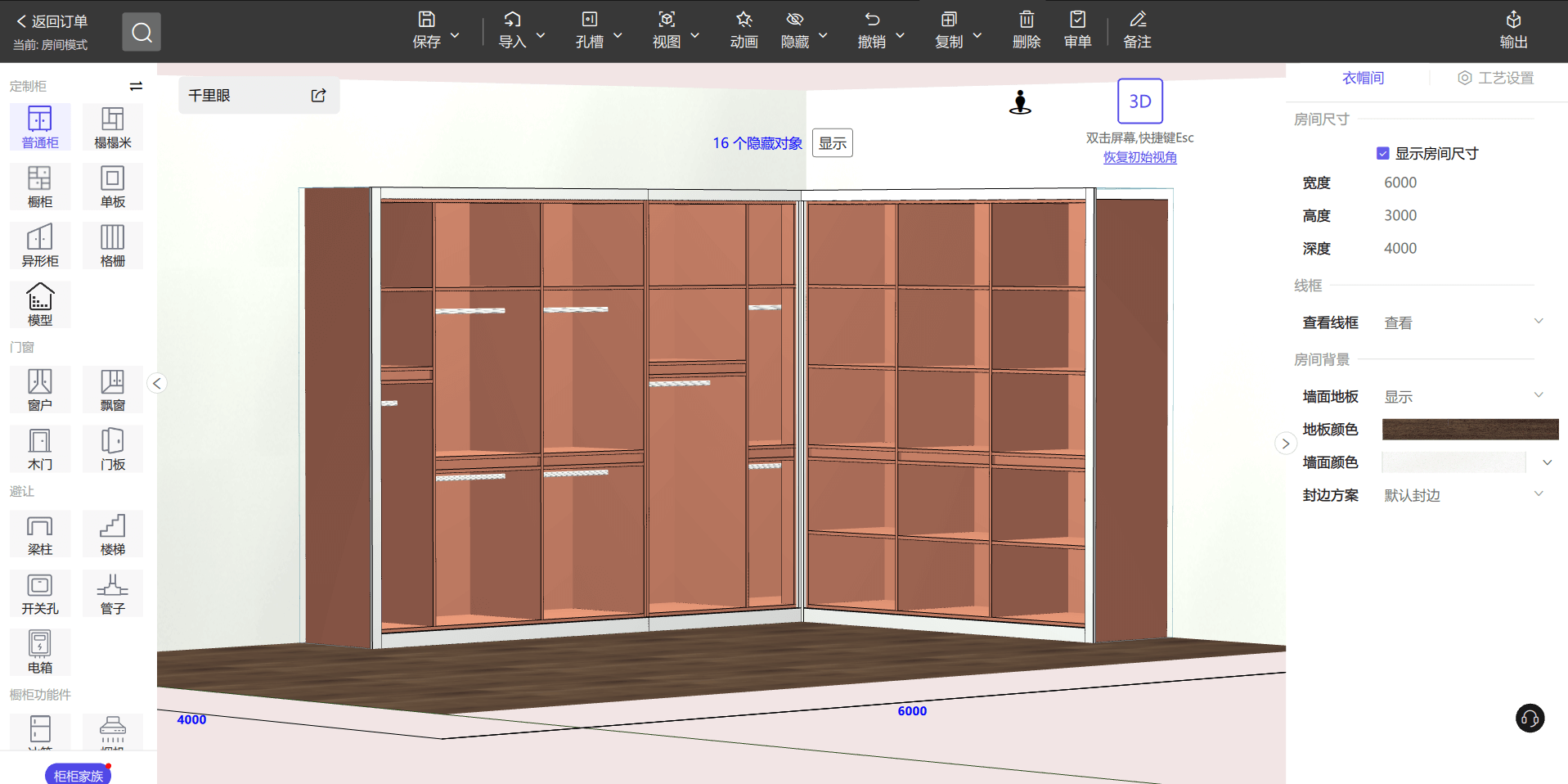Select the 衣帽间 tab
This screenshot has height=784, width=1568.
tap(1363, 78)
